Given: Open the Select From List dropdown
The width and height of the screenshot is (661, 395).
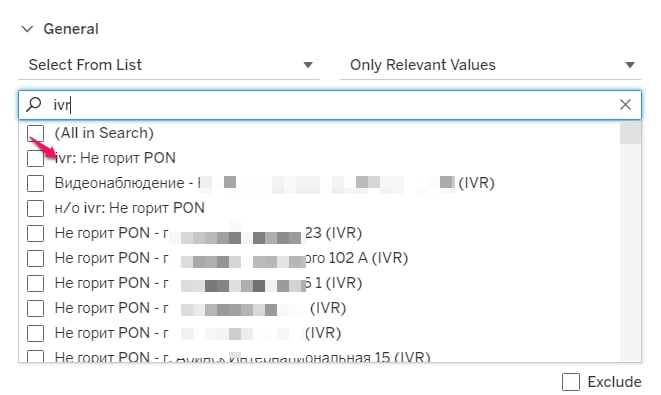Looking at the screenshot, I should (169, 65).
